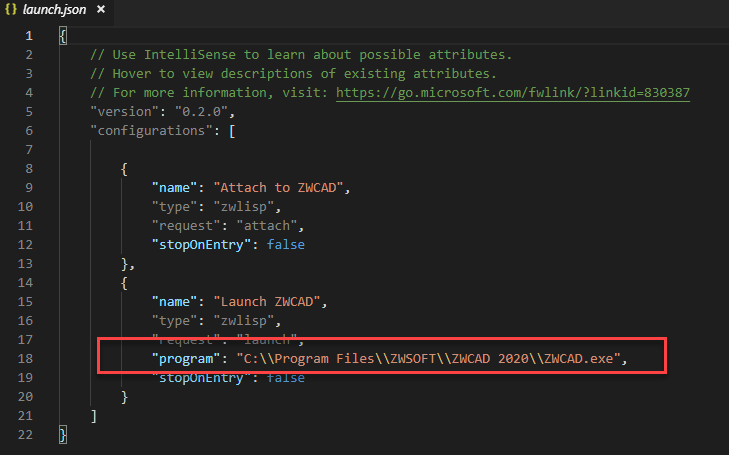729x455 pixels.
Task: Click the opening brace on line 1
Action: tap(63, 36)
